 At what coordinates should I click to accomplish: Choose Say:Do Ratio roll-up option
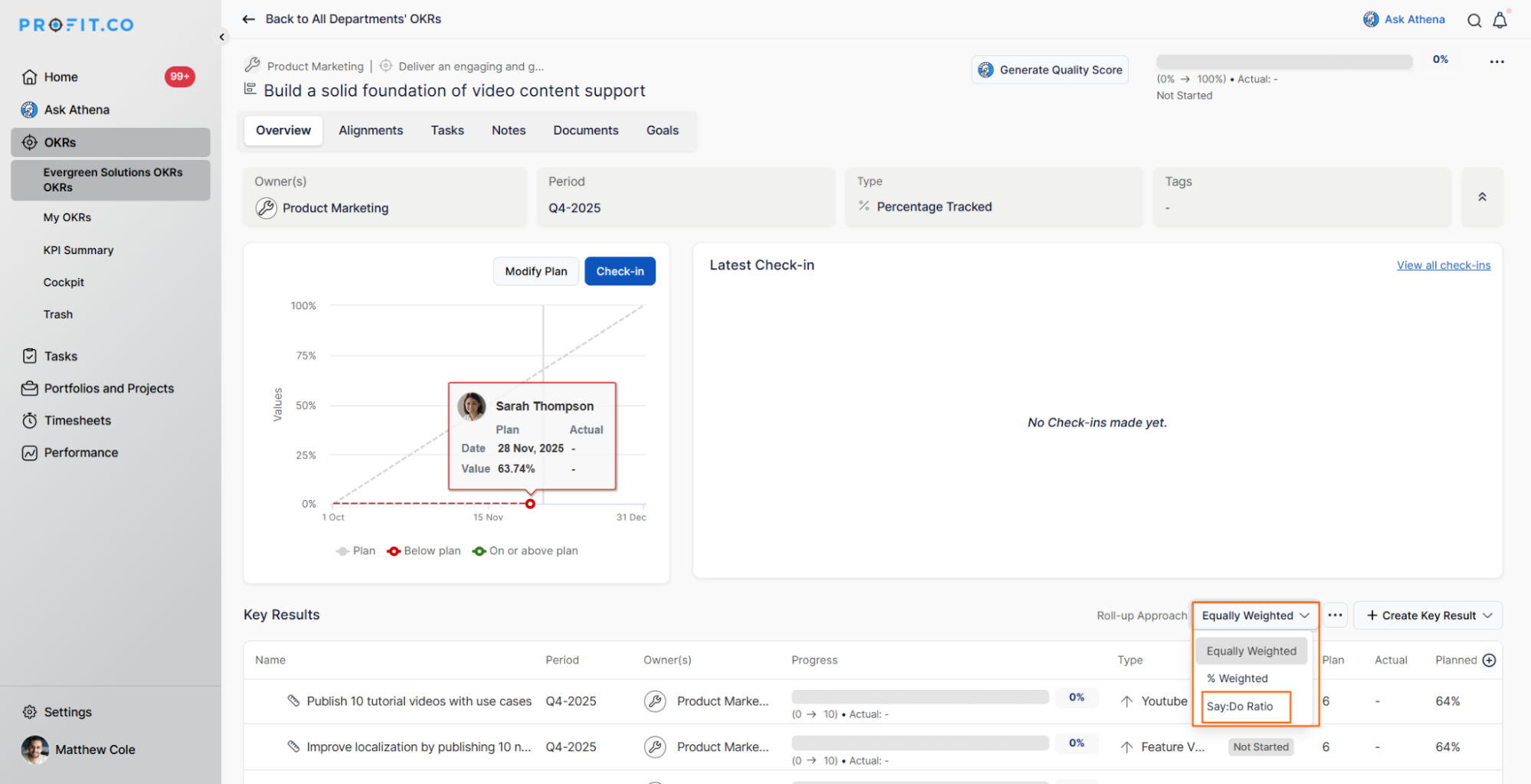coord(1240,707)
